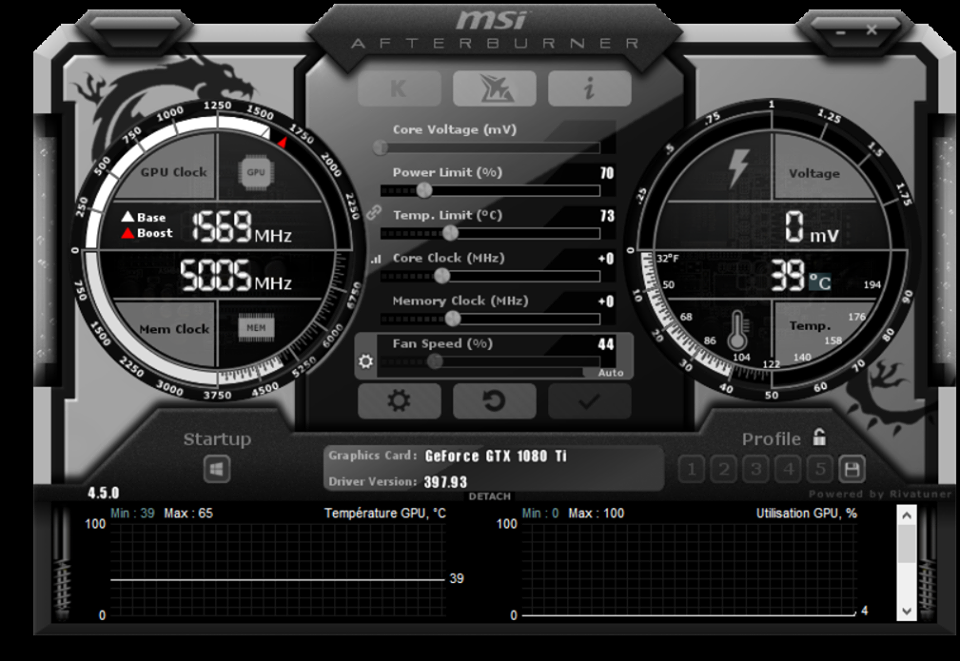Open the Kombustor K button

click(x=399, y=88)
